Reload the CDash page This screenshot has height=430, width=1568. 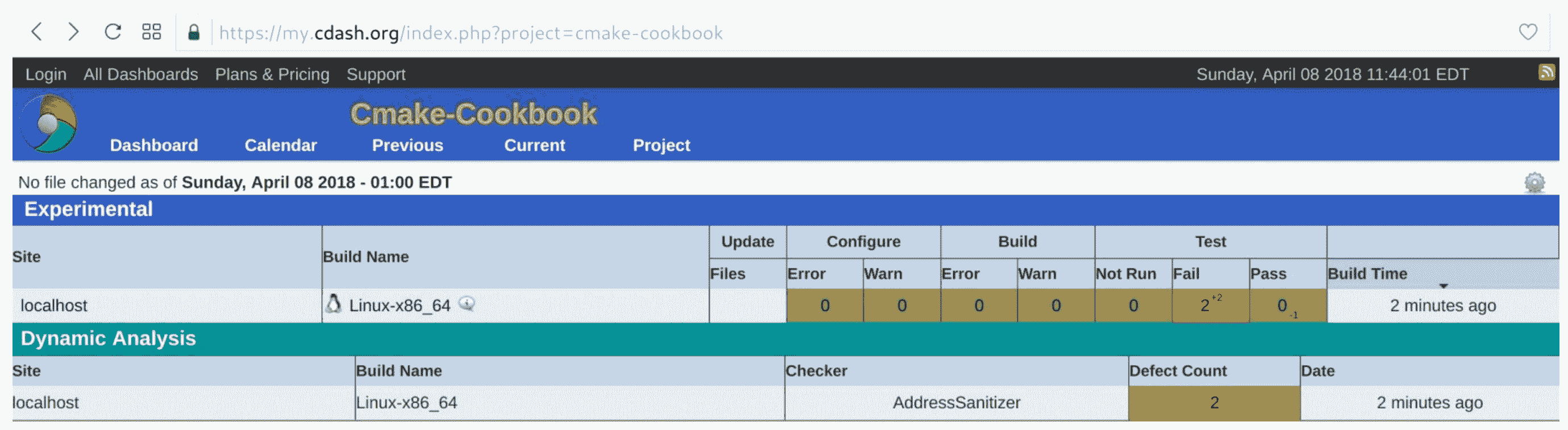point(113,32)
